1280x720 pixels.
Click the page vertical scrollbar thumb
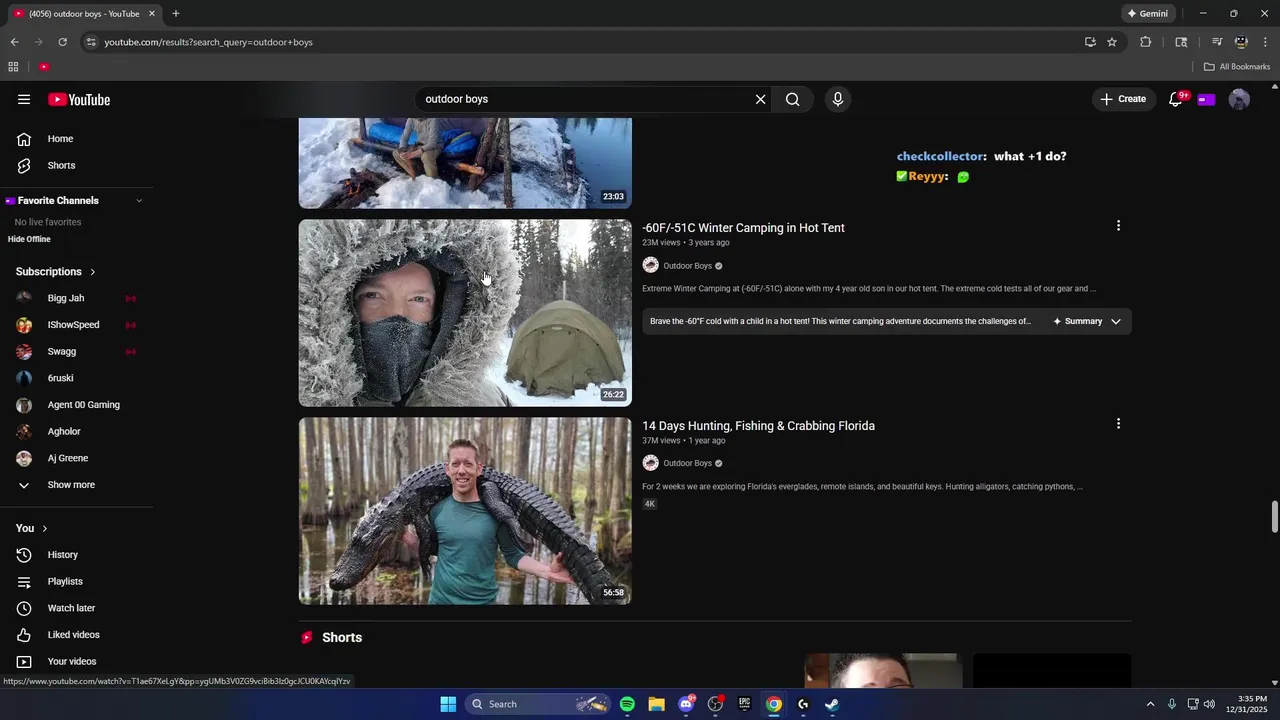pyautogui.click(x=1274, y=517)
